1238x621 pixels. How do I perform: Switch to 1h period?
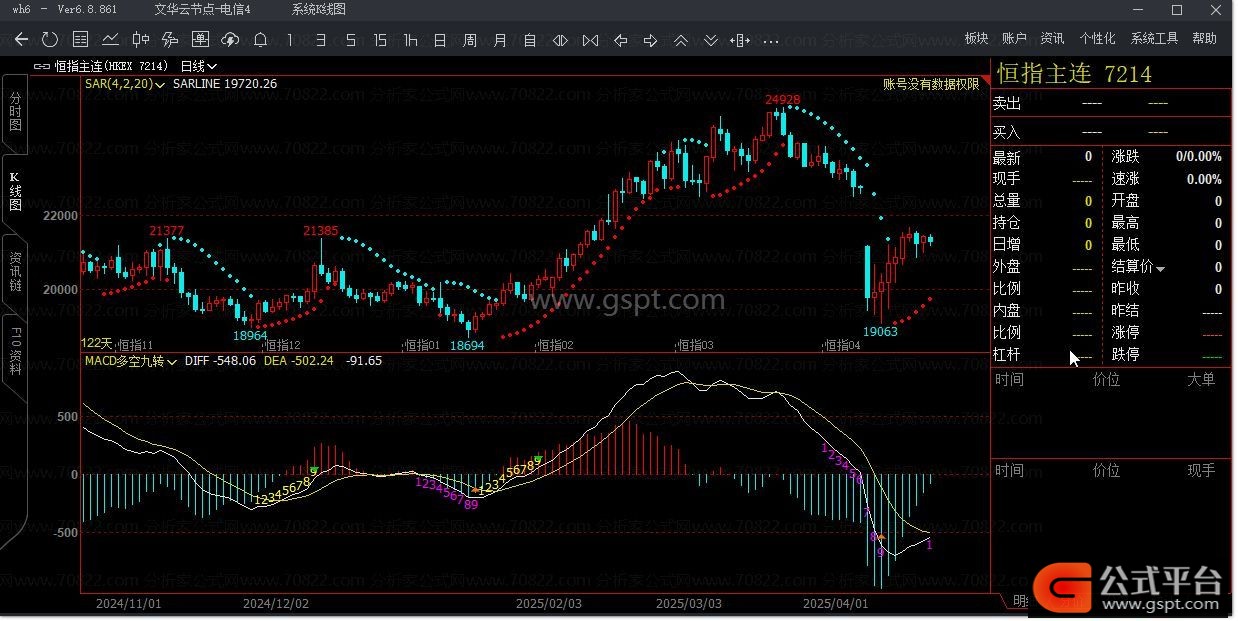(410, 40)
